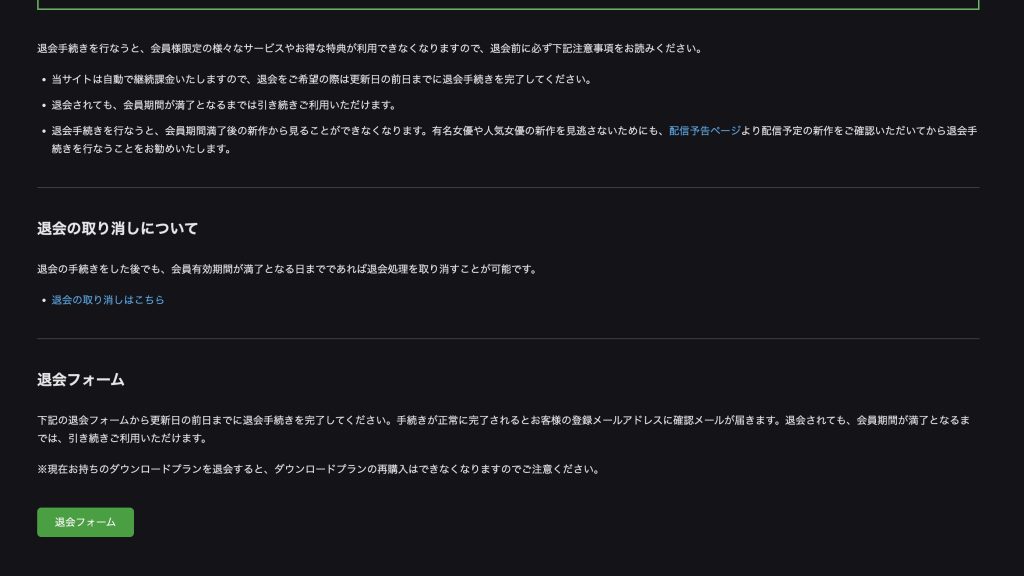
Task: Click the wrapped line 続きを行なうことをお勧めいたします
Action: (x=141, y=149)
